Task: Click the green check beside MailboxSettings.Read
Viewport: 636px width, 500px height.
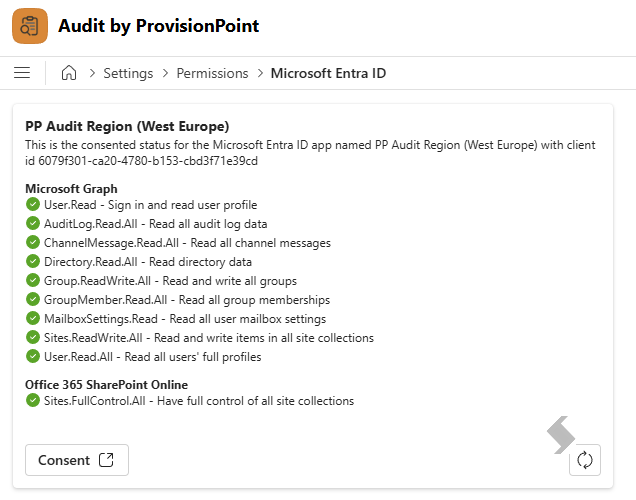Action: coord(33,318)
